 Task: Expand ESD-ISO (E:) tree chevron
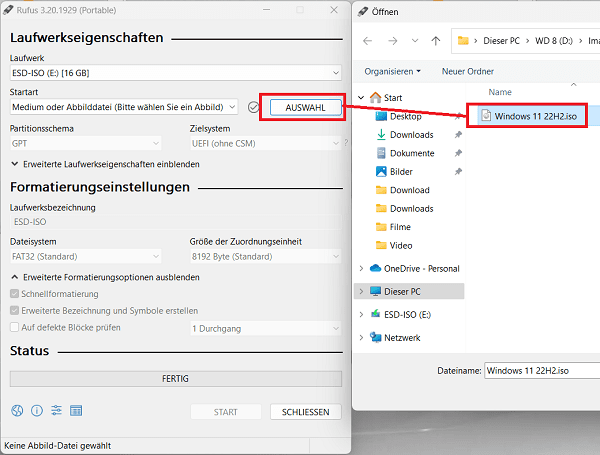[x=361, y=315]
